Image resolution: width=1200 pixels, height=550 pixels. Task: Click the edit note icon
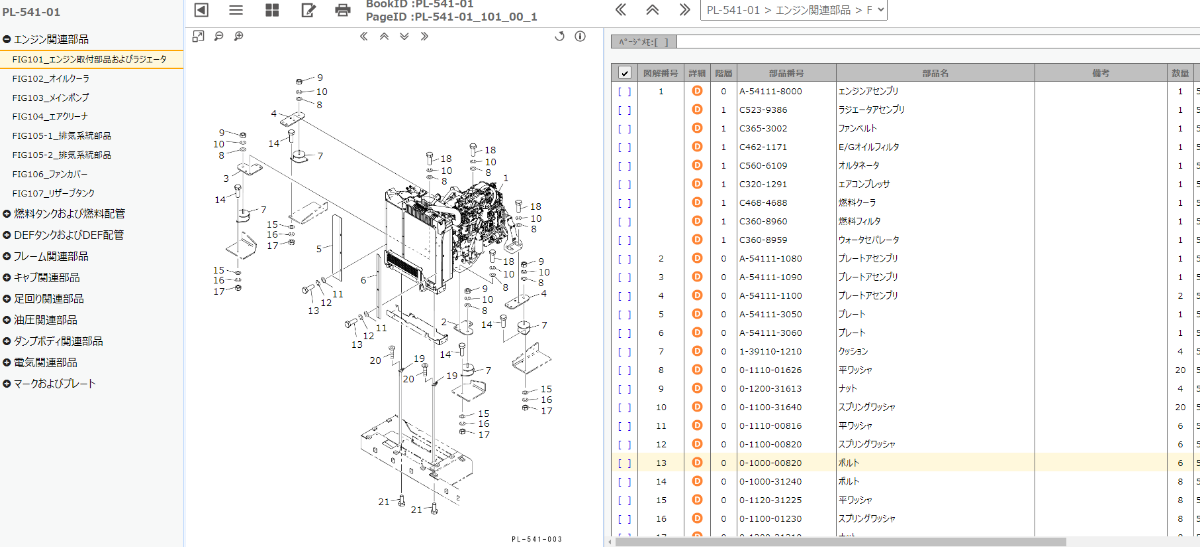coord(308,10)
